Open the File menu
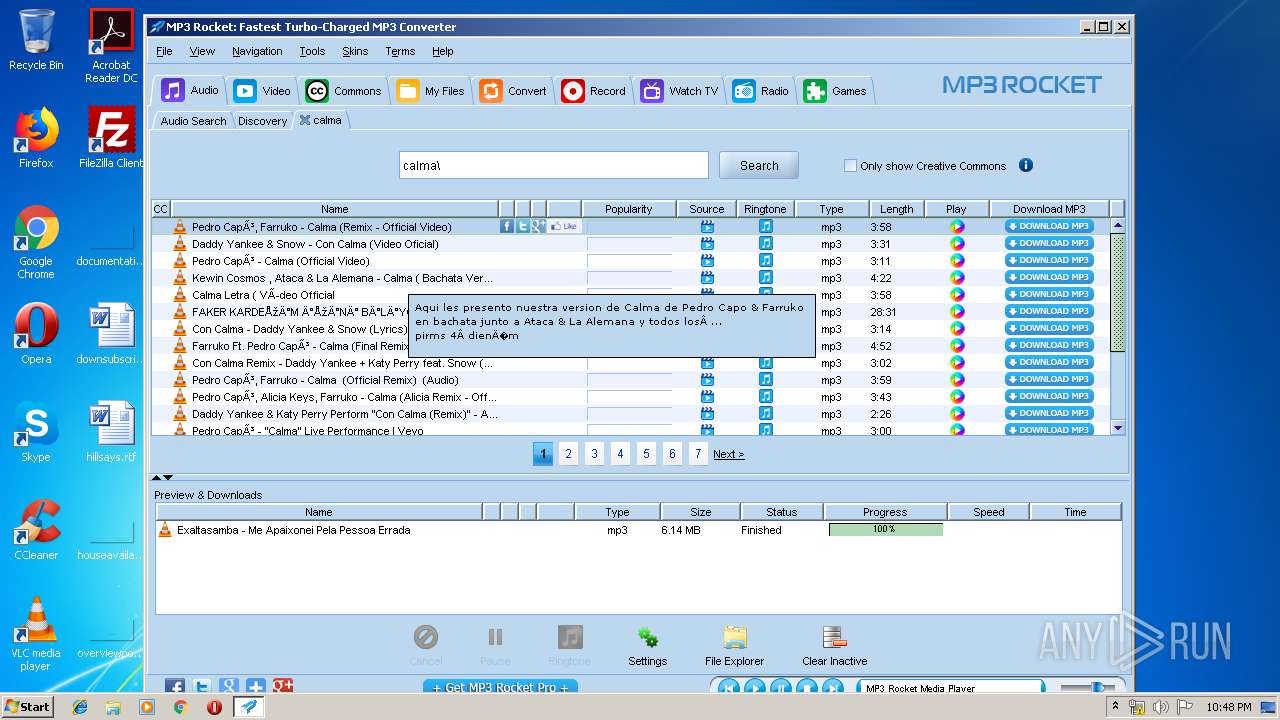 (x=164, y=51)
